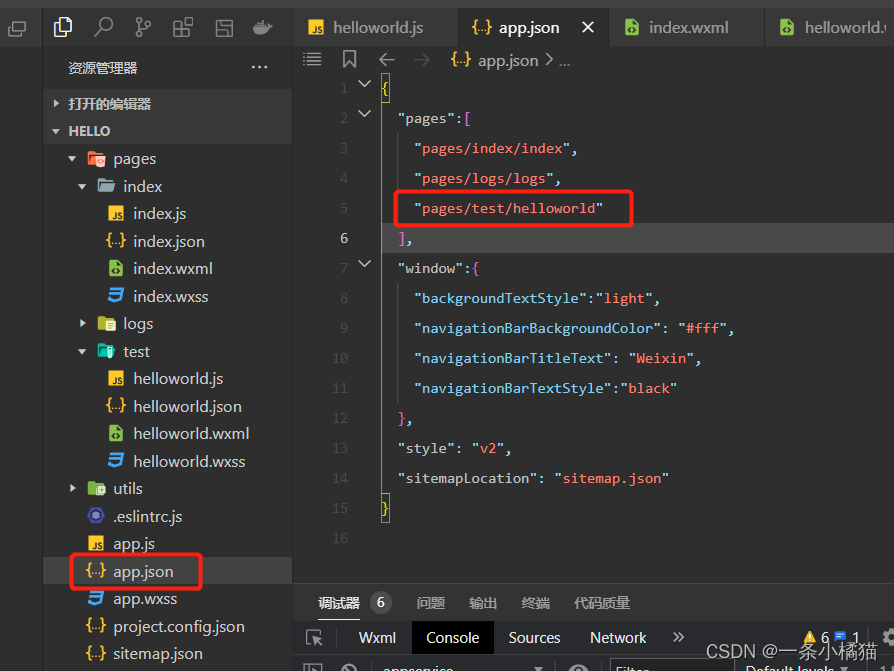
Task: Open the Search view icon
Action: click(x=103, y=27)
